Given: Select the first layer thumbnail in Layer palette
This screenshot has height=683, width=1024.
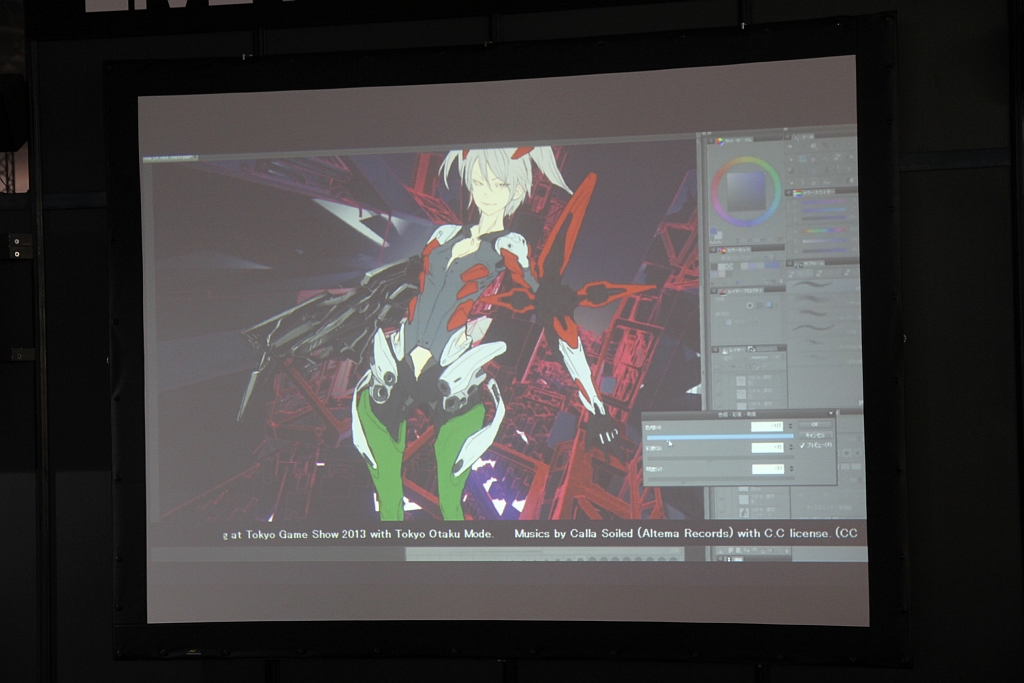Looking at the screenshot, I should coord(741,381).
